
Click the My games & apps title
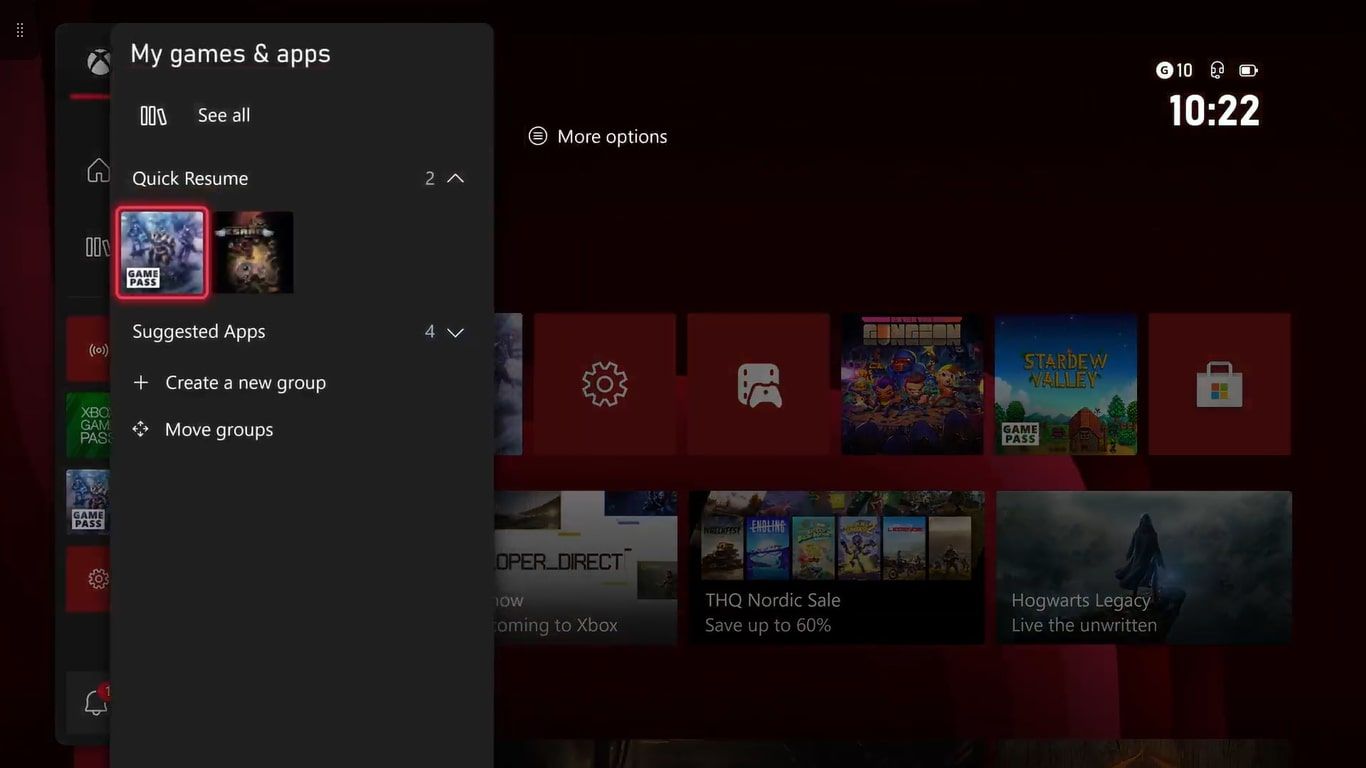230,54
